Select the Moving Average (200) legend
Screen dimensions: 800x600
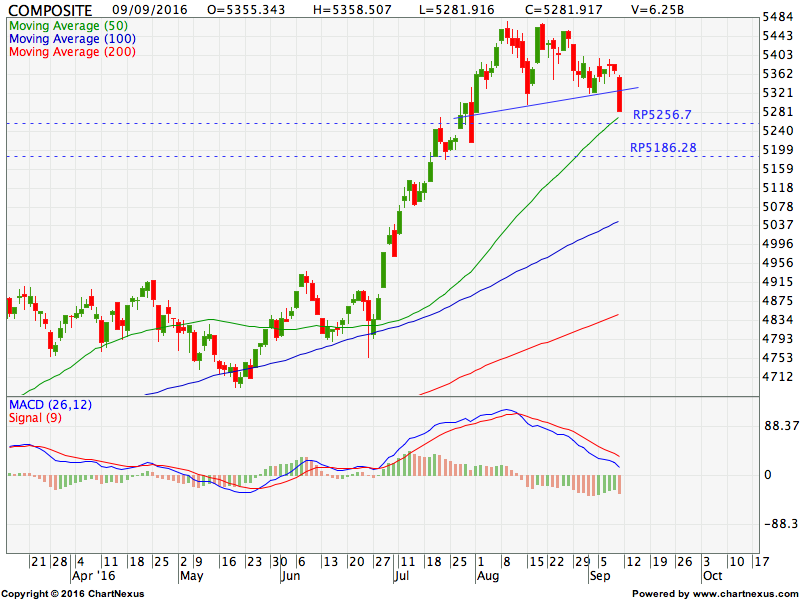pos(72,52)
